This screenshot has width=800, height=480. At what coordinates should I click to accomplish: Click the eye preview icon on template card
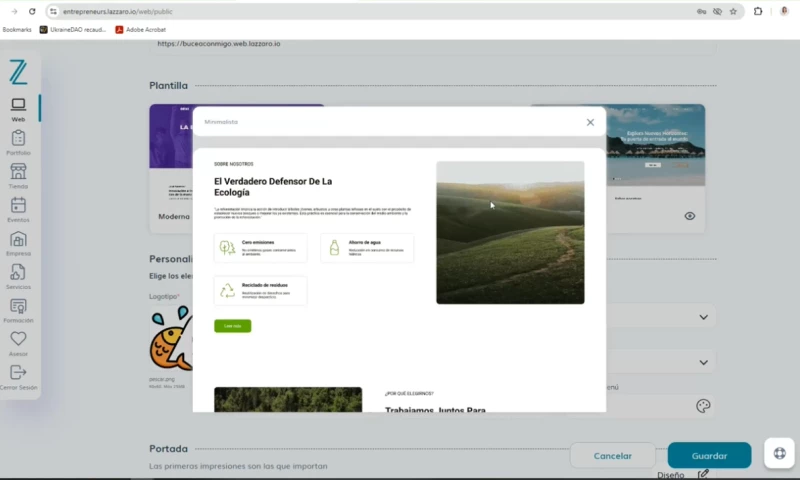click(690, 216)
